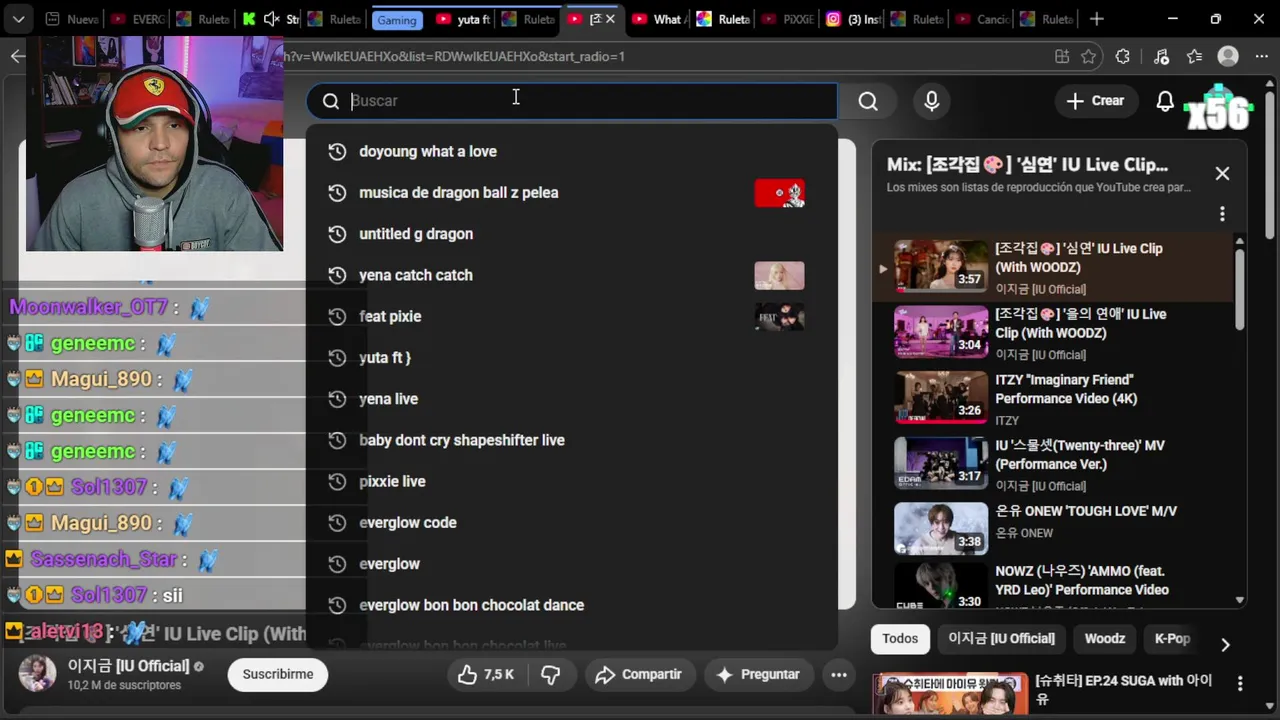This screenshot has width=1280, height=720.
Task: Select the Todos filter chip
Action: tap(900, 639)
